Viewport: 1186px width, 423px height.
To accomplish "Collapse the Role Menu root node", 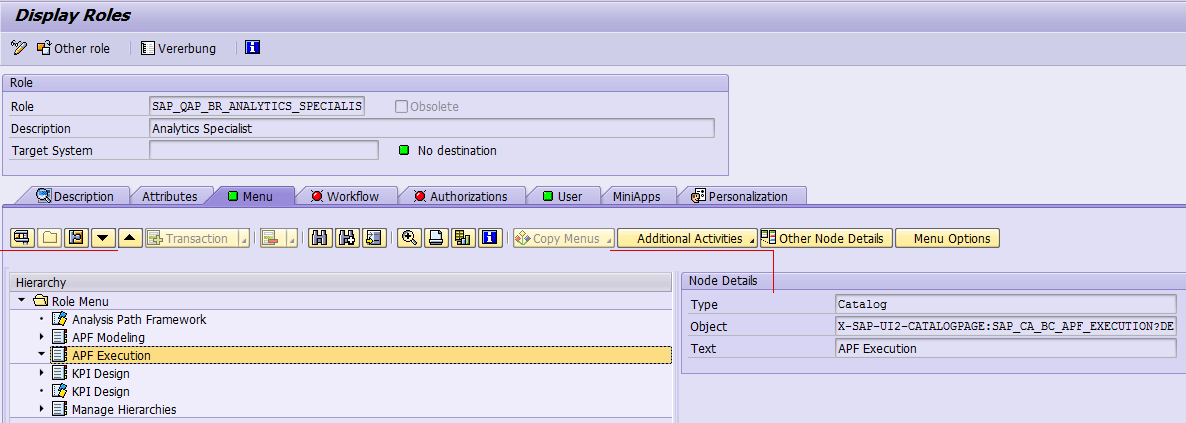I will 22,301.
